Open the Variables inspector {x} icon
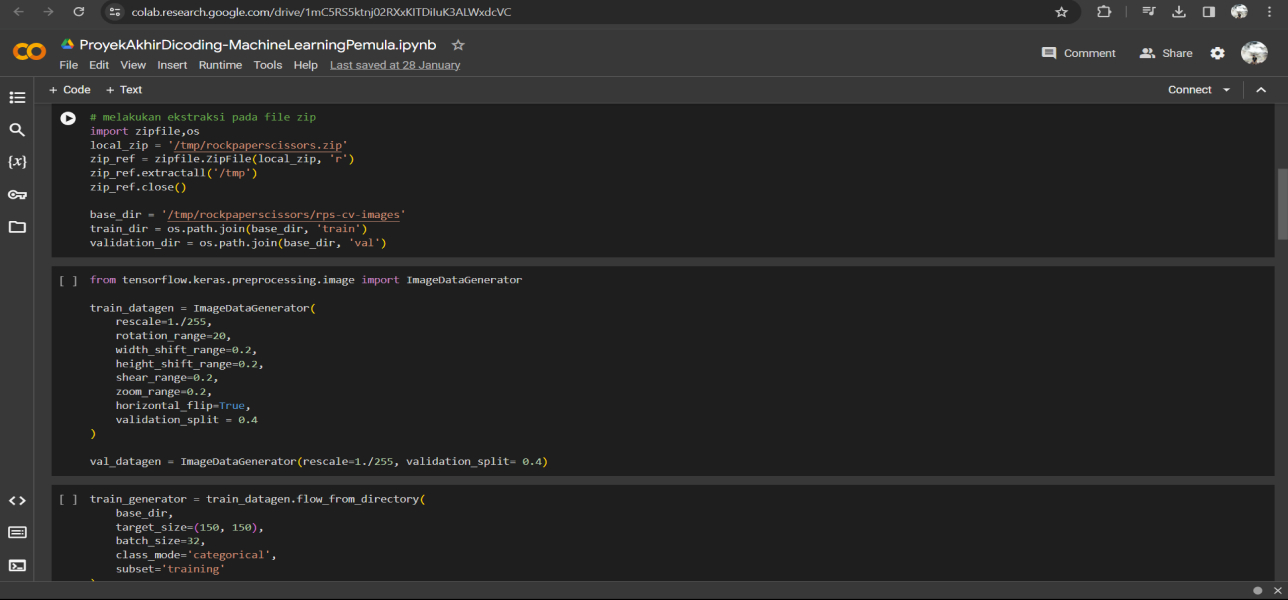 click(17, 162)
